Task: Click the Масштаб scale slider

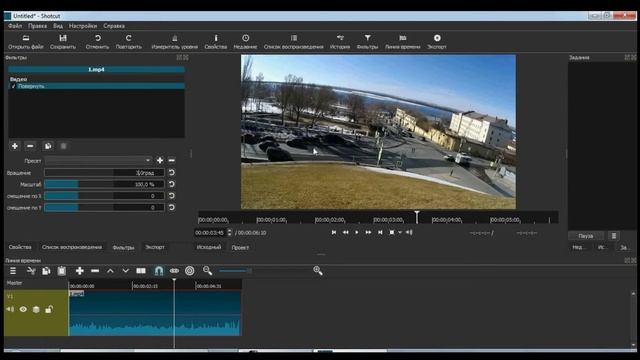Action: [x=104, y=184]
